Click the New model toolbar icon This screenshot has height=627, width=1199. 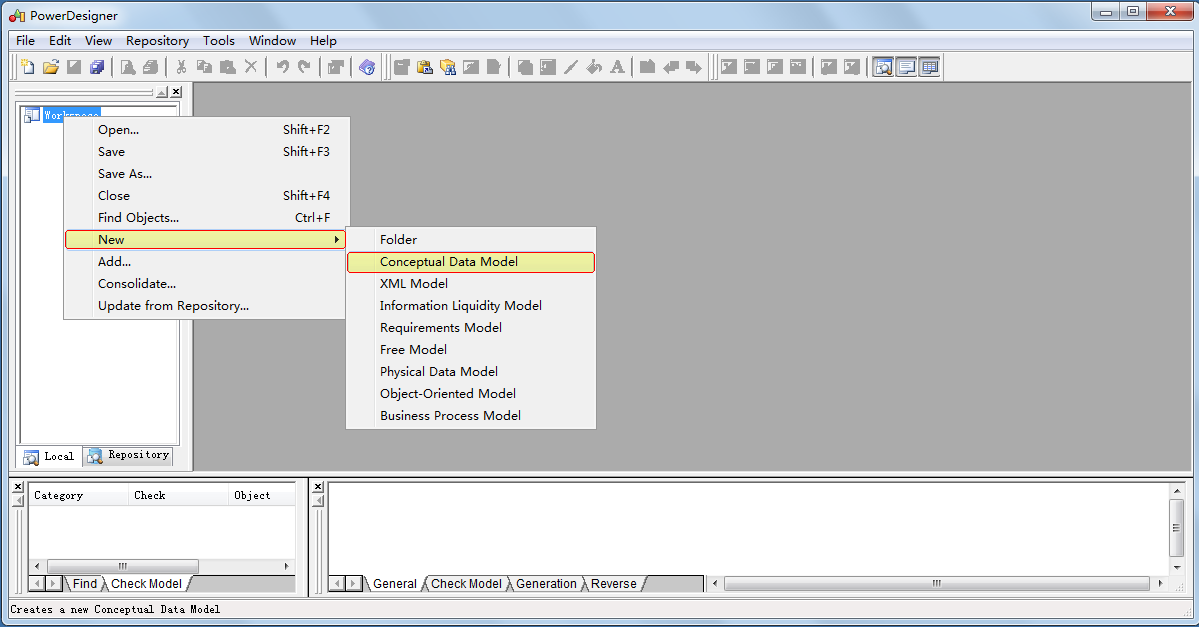click(x=28, y=67)
